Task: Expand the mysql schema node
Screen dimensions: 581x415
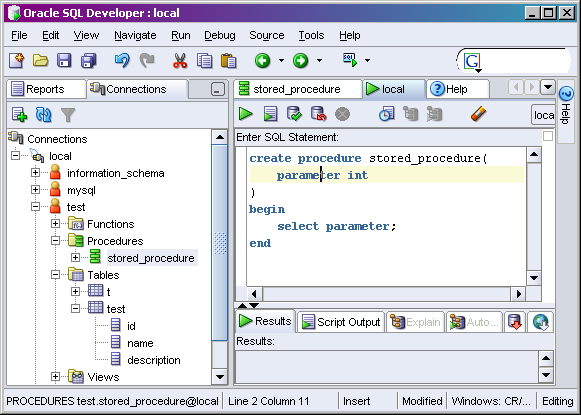Action: coord(35,190)
